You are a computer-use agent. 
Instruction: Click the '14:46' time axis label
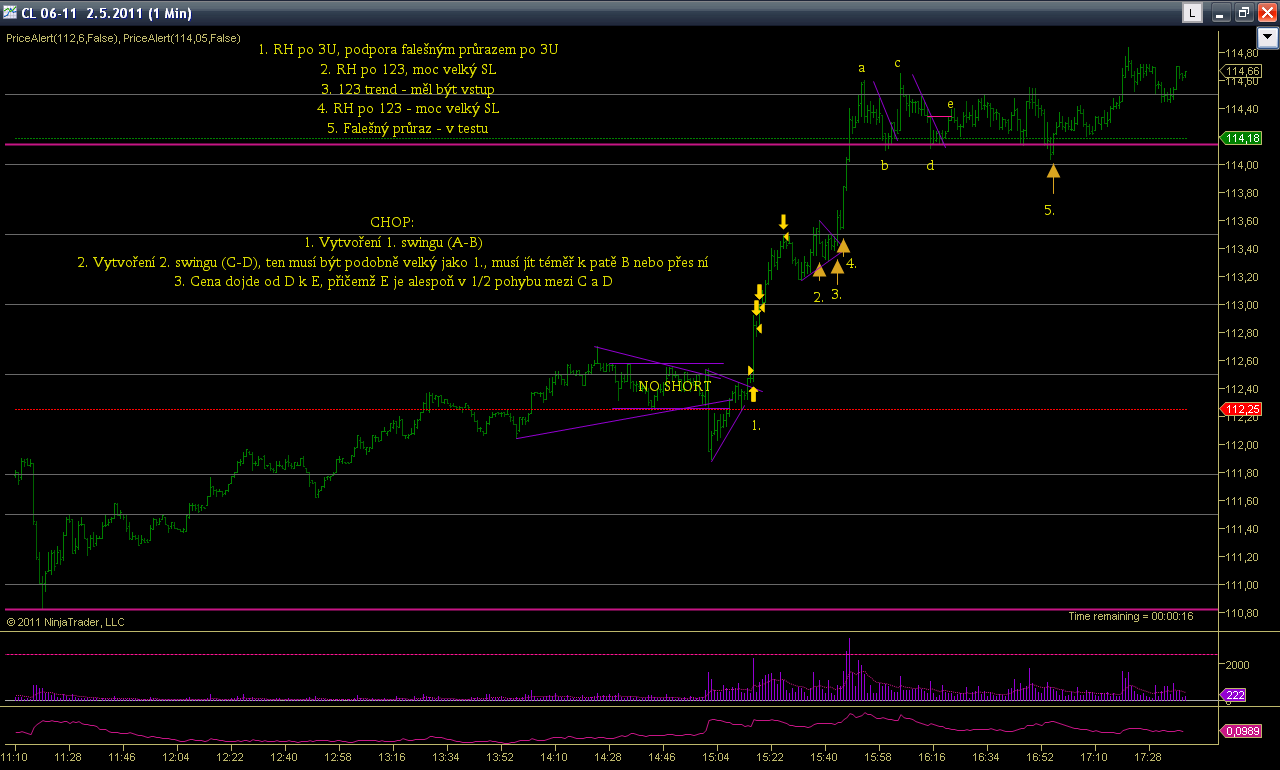tap(662, 758)
